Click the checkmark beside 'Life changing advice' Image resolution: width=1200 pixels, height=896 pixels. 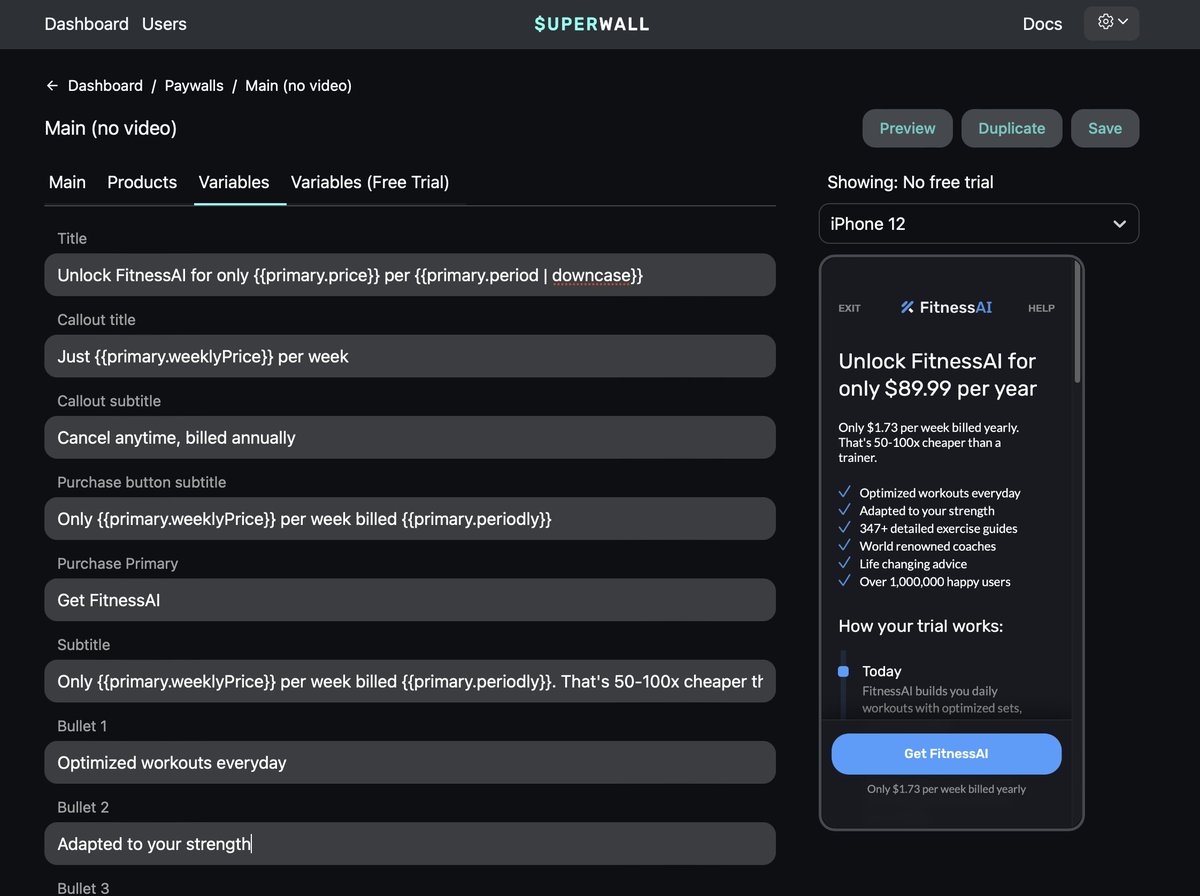click(846, 563)
